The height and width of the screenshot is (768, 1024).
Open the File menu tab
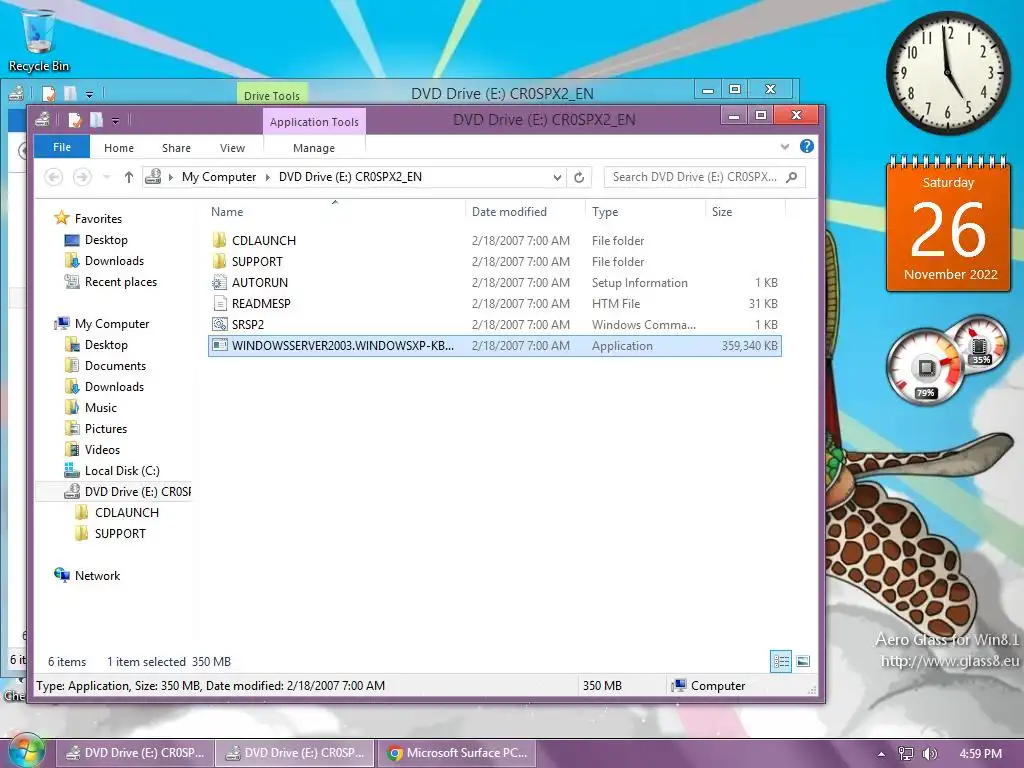[62, 147]
